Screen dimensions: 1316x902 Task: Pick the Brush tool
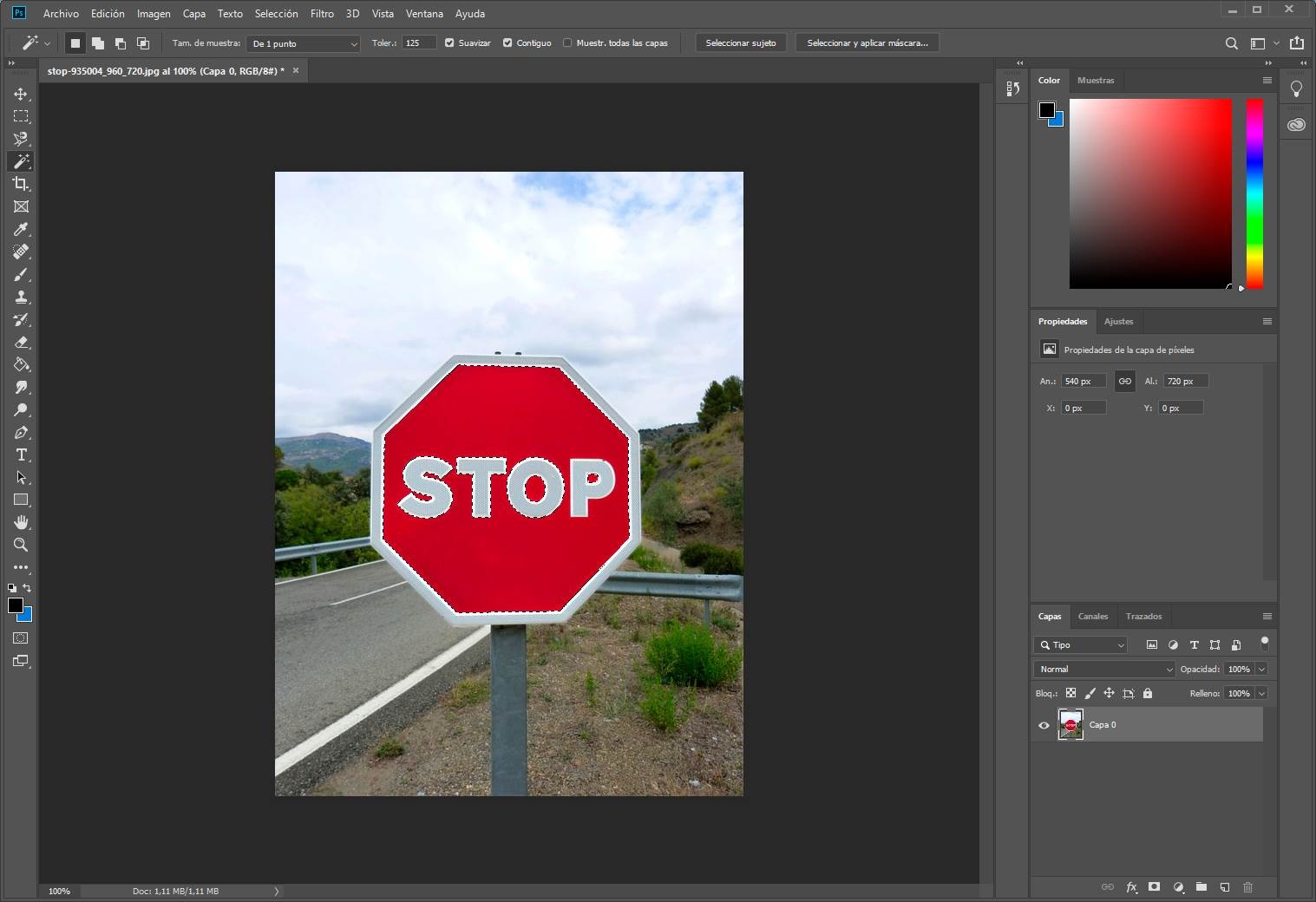click(21, 274)
